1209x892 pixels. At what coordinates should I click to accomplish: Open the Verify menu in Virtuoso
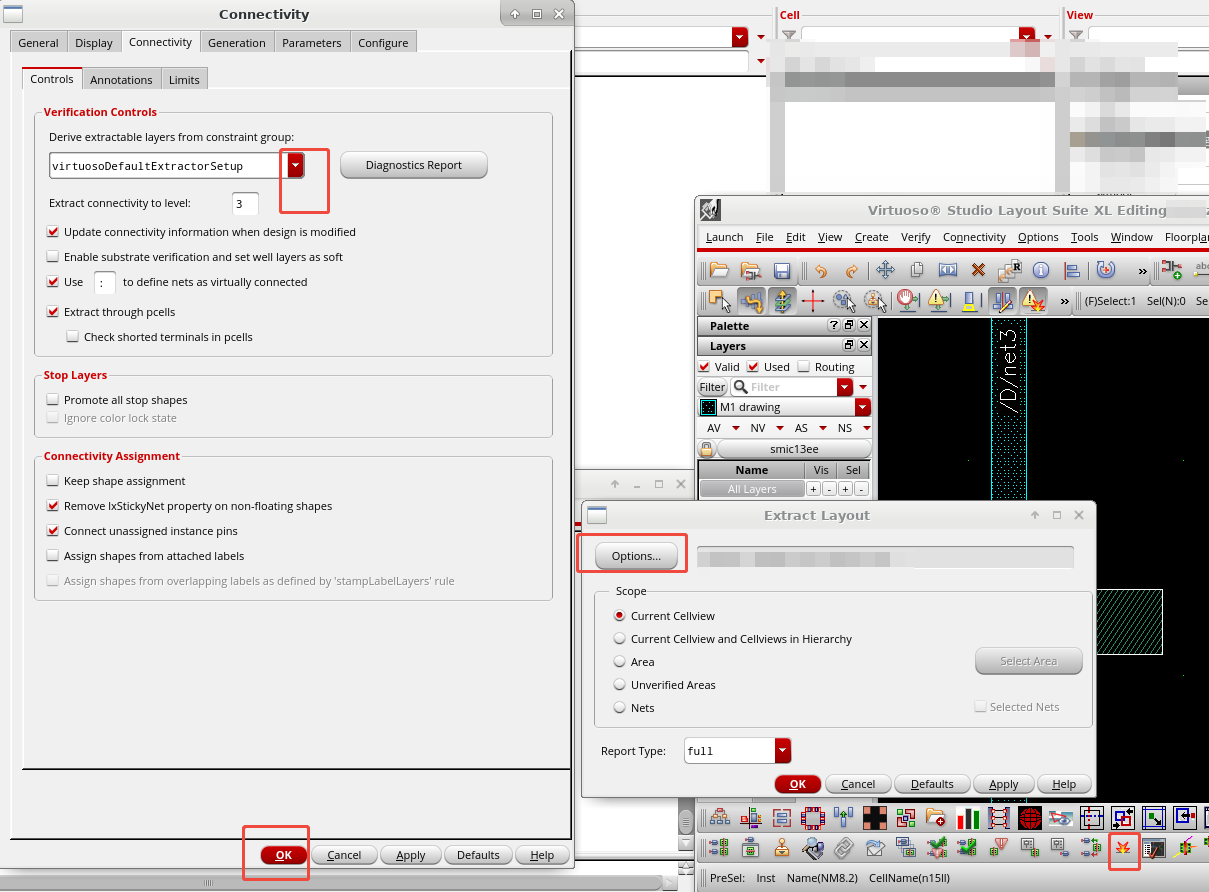point(915,237)
